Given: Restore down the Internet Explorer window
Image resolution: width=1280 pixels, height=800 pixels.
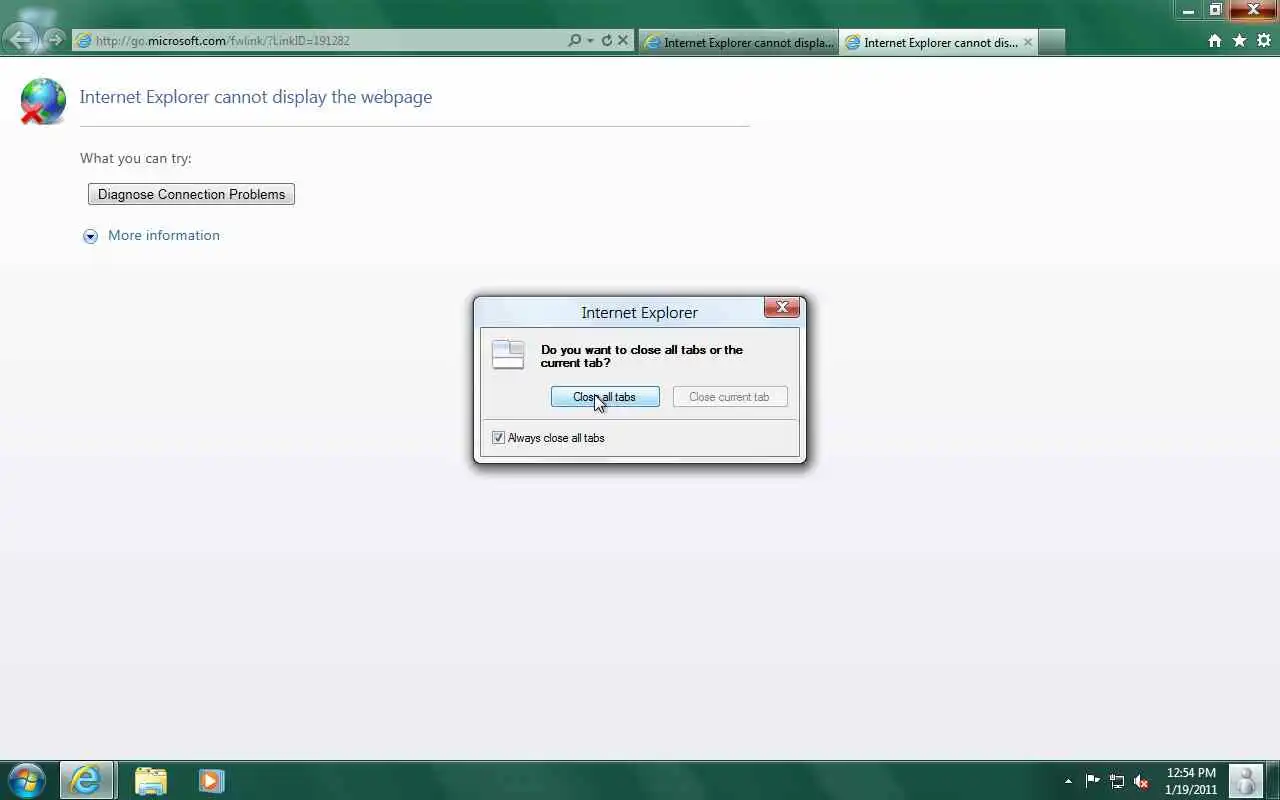Looking at the screenshot, I should (x=1215, y=10).
